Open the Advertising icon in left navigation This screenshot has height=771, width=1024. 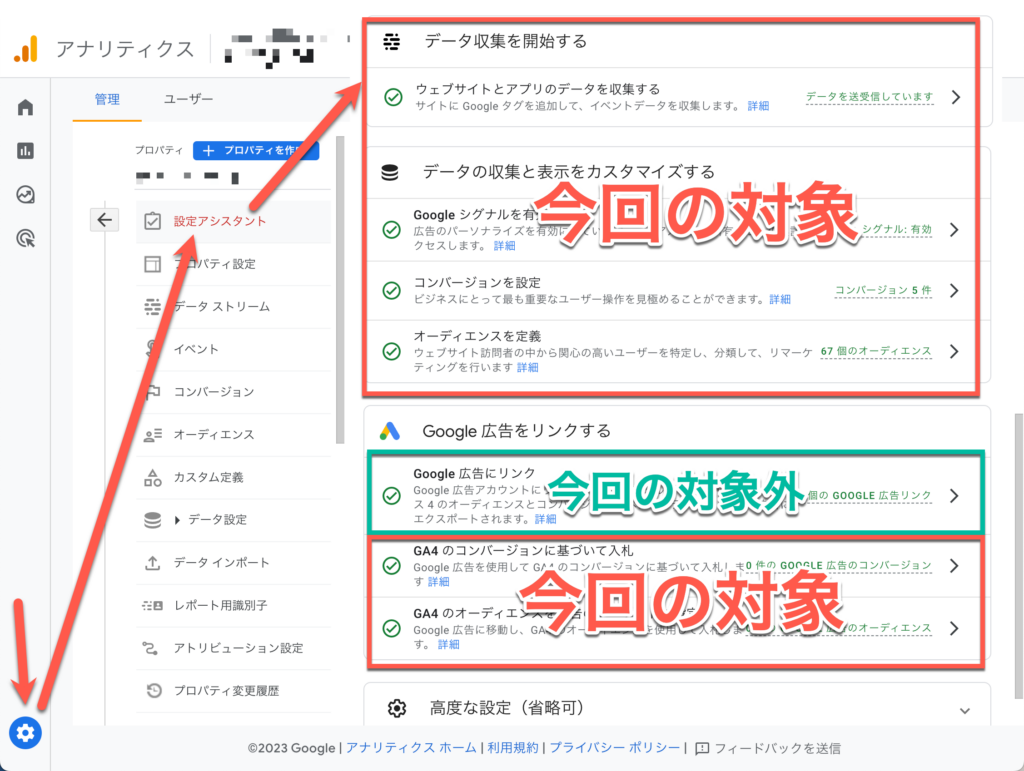(25, 238)
